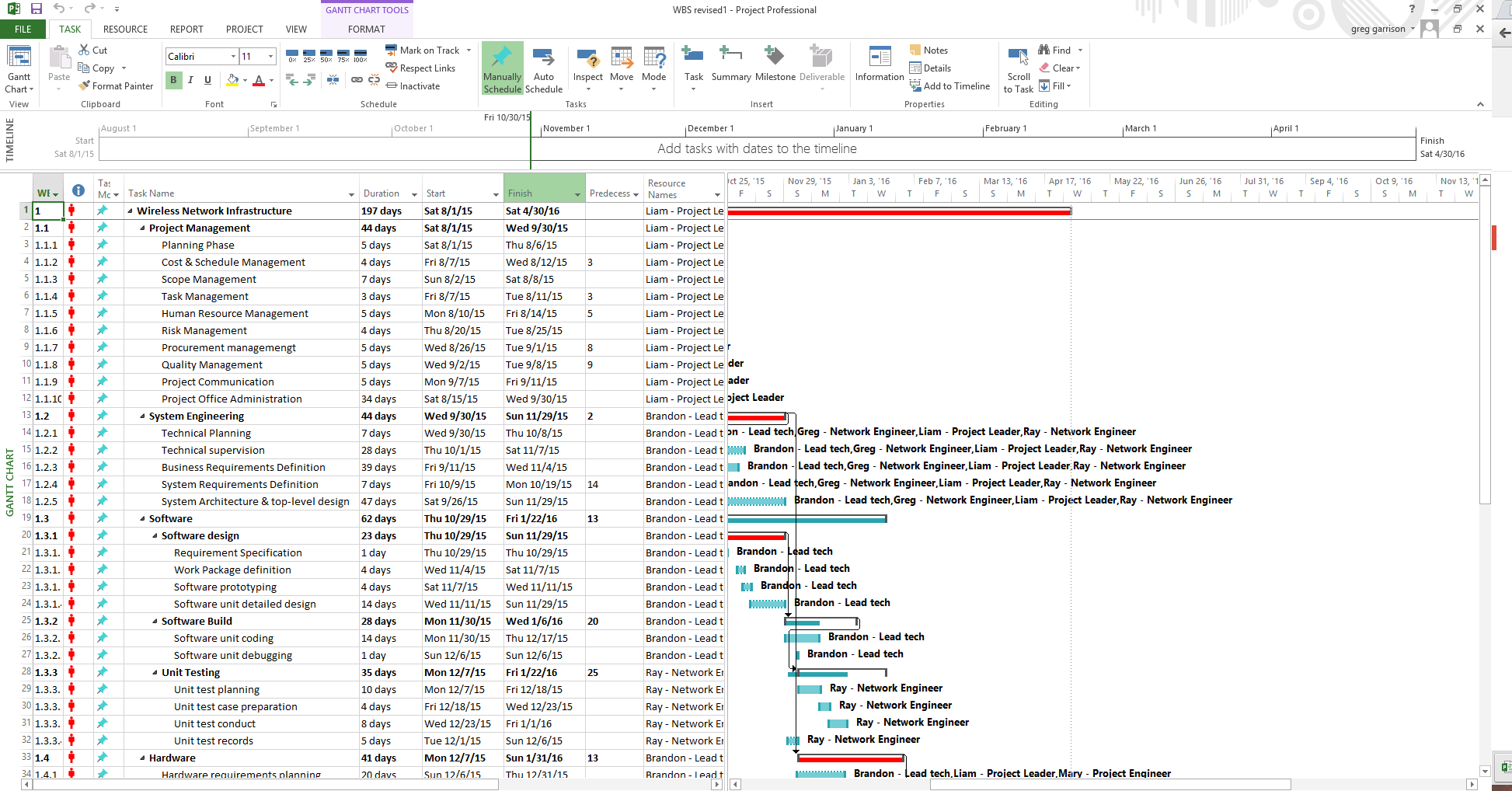This screenshot has height=791, width=1512.
Task: Open task Notes
Action: (928, 50)
